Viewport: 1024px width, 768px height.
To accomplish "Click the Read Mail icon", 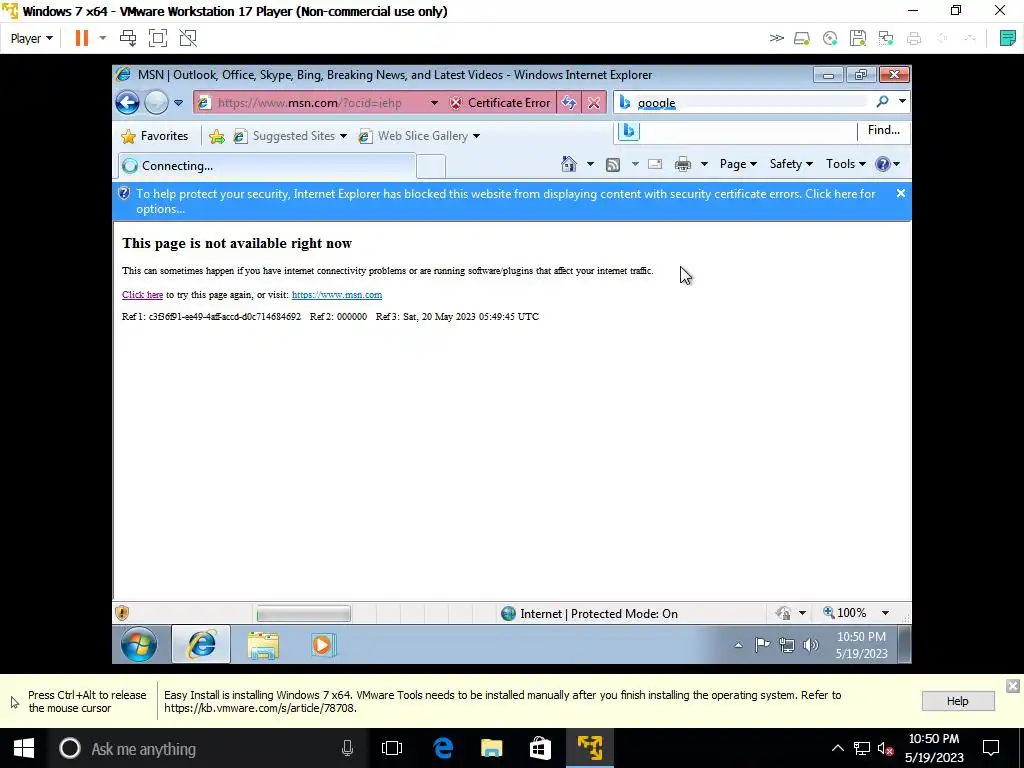I will 655,164.
